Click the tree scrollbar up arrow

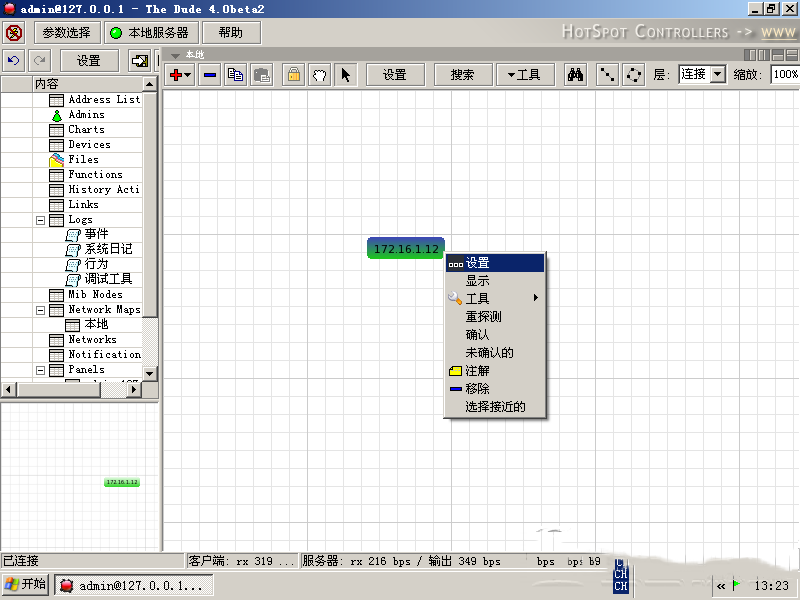tap(149, 84)
